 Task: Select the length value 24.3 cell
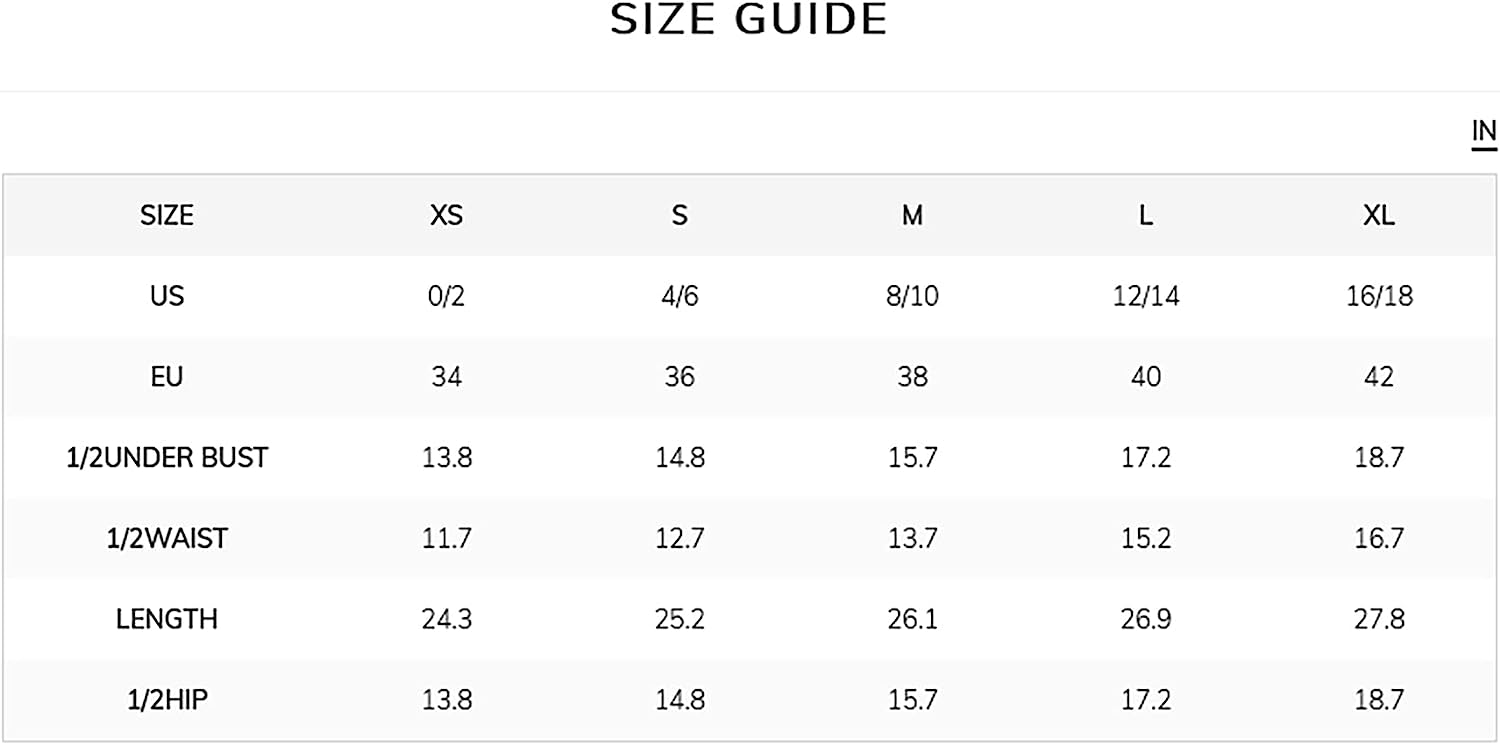[x=446, y=619]
